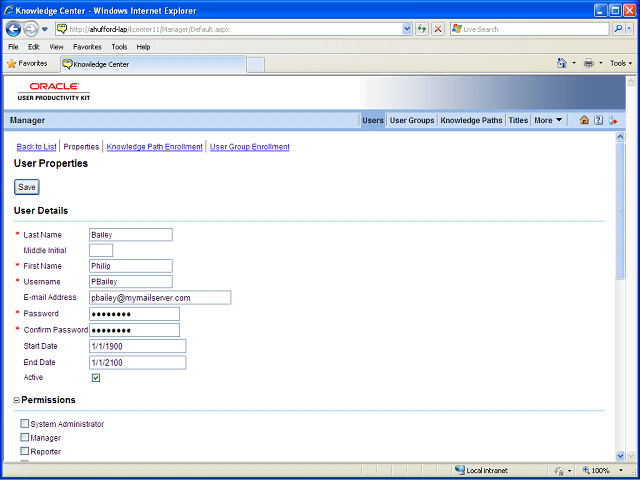The height and width of the screenshot is (480, 640).
Task: Click the log out icon
Action: [x=613, y=120]
